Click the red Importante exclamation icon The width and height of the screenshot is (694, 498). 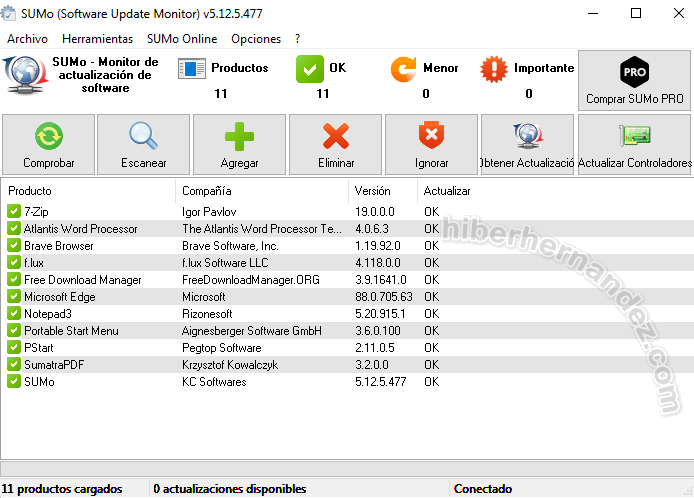point(494,69)
